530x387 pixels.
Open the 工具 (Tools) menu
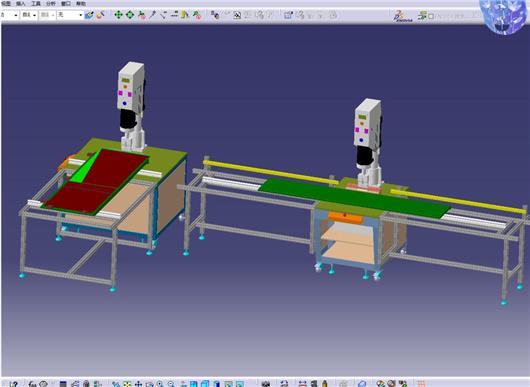36,4
